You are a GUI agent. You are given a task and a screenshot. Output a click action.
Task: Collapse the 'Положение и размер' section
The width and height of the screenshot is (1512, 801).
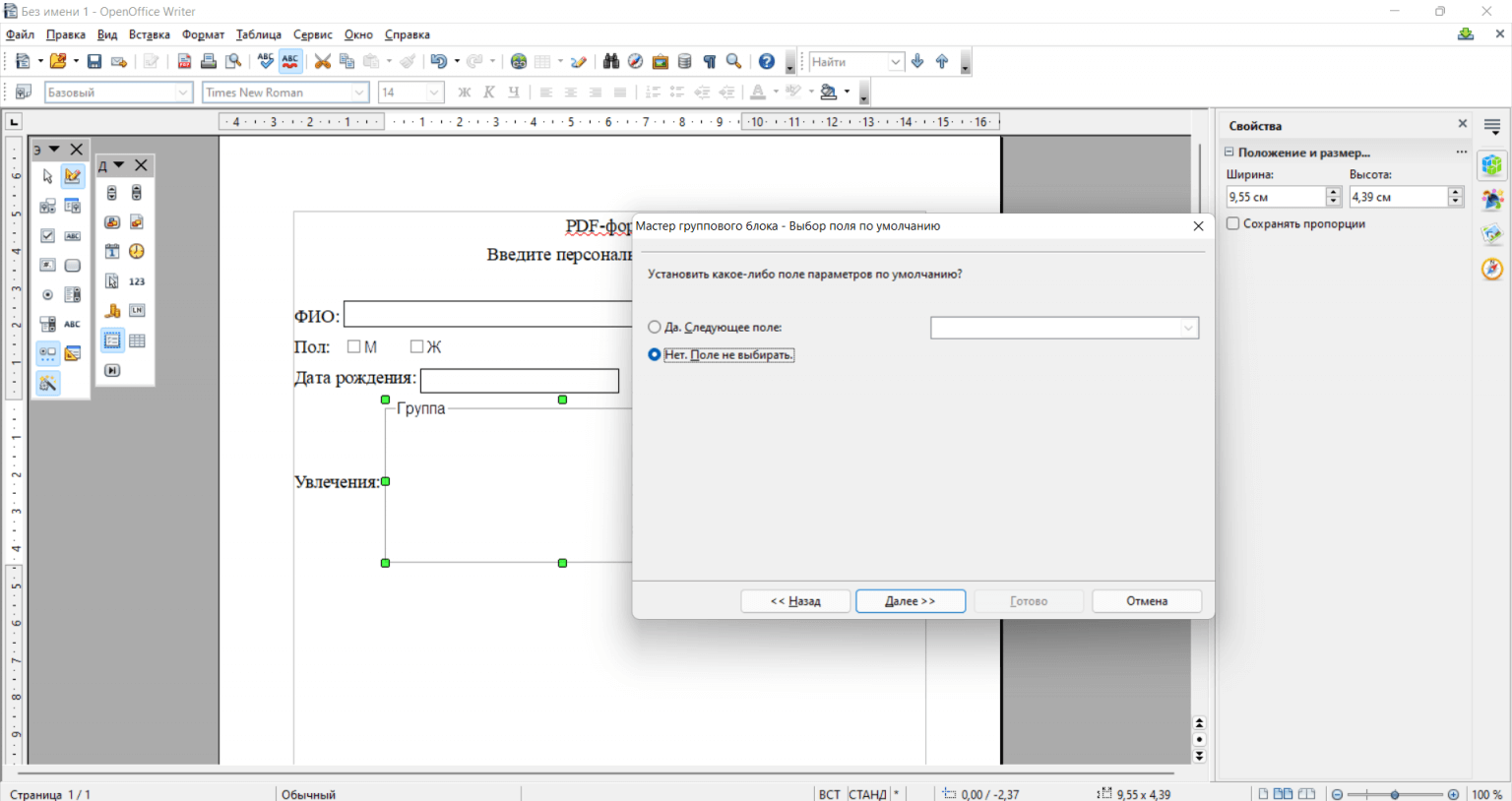tap(1228, 153)
